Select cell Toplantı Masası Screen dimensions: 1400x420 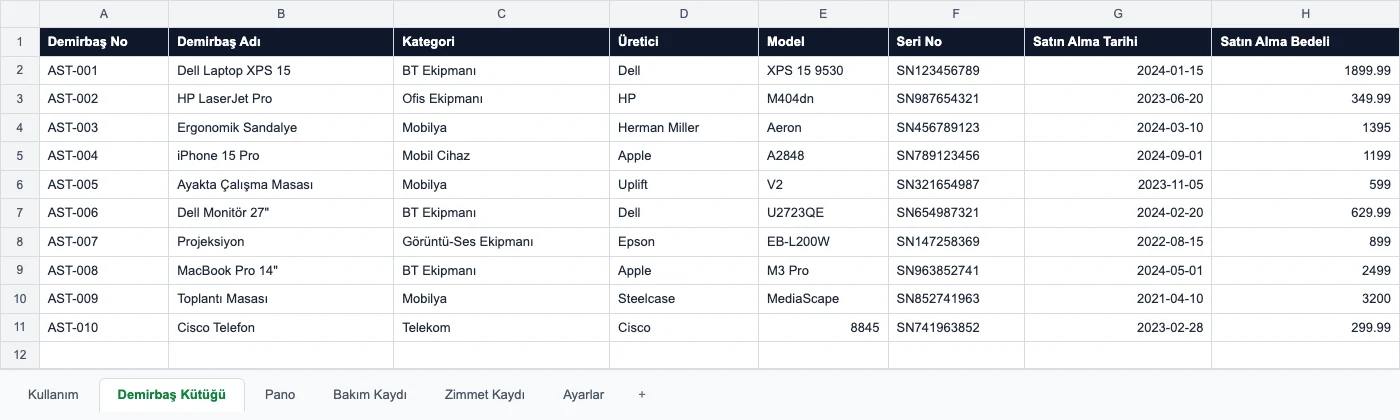point(281,299)
